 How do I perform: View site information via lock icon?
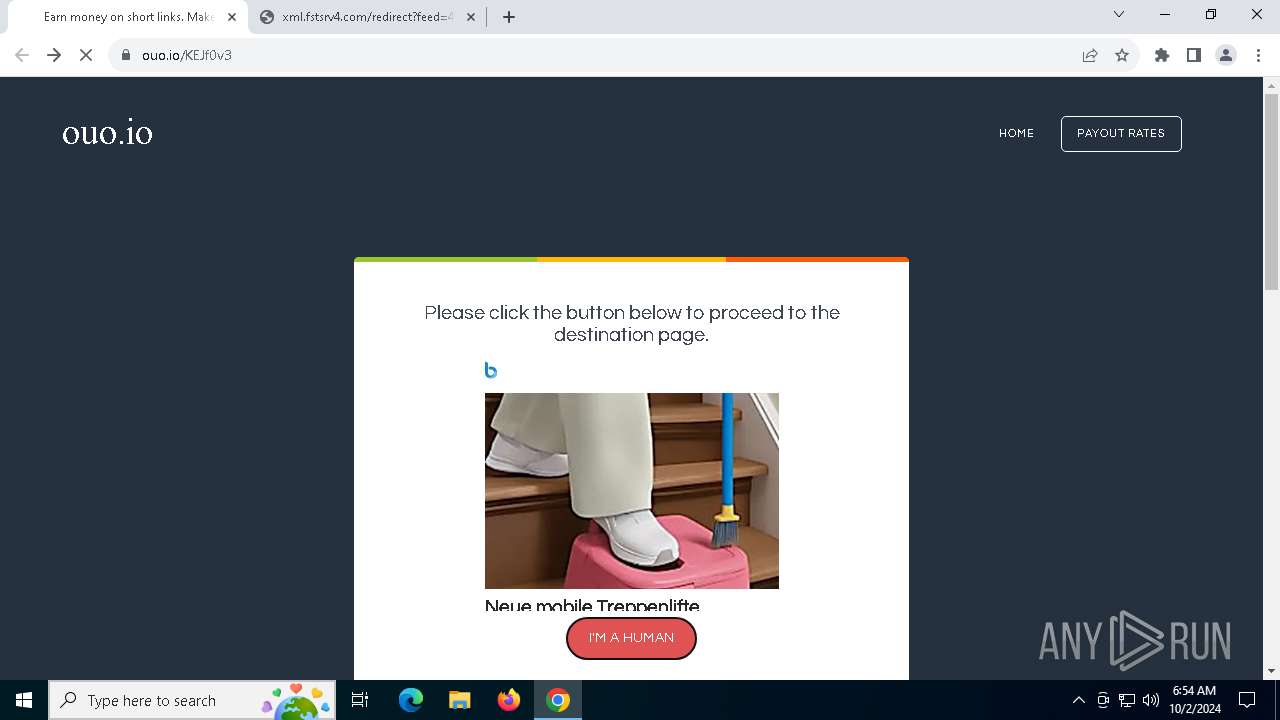point(126,55)
